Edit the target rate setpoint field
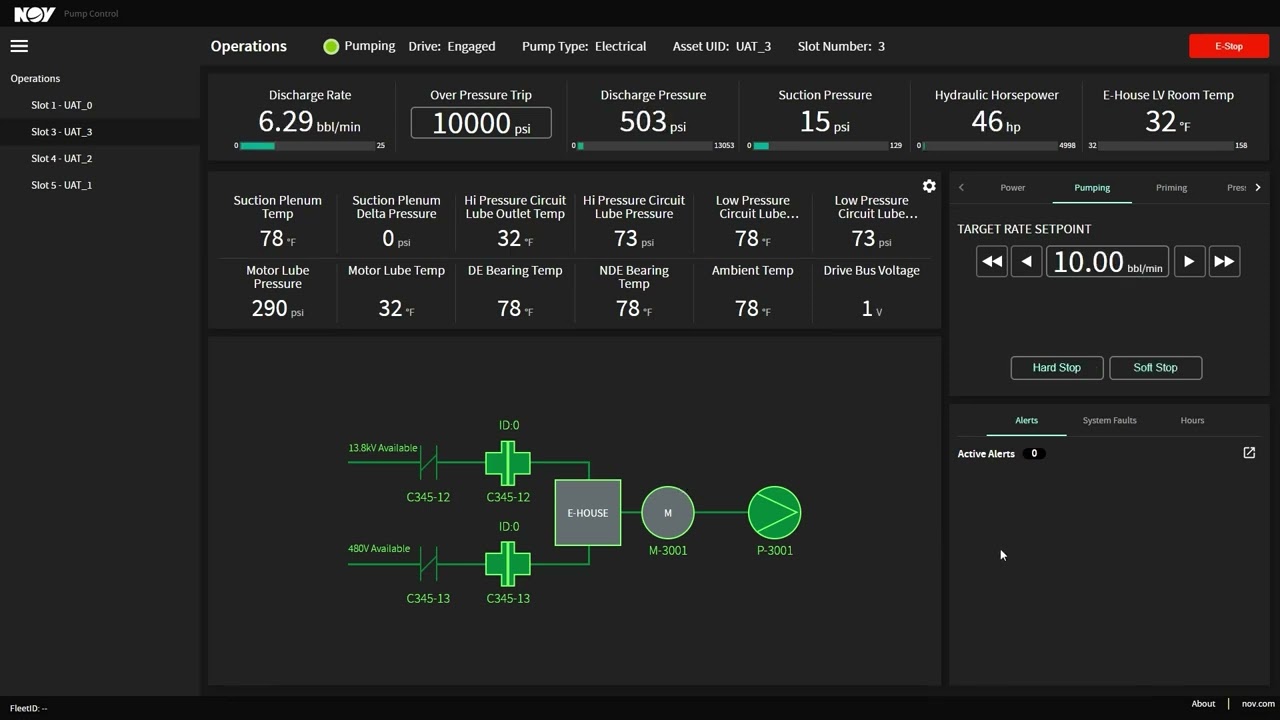 [x=1107, y=261]
